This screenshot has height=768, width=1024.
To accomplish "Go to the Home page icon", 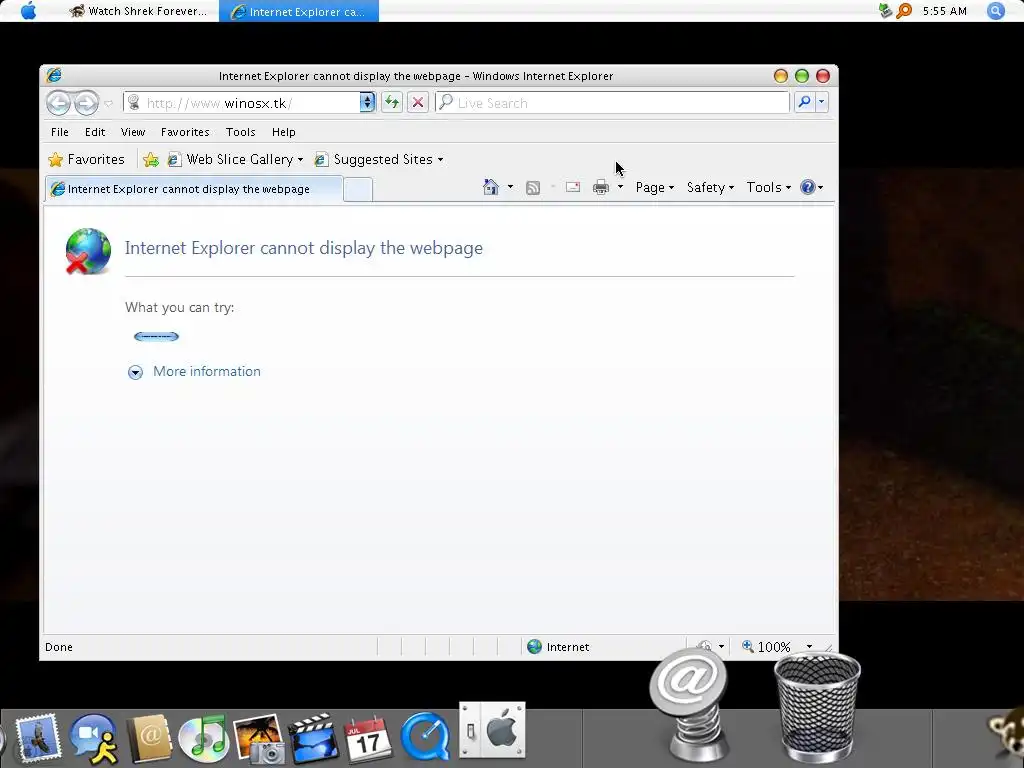I will pyautogui.click(x=490, y=187).
